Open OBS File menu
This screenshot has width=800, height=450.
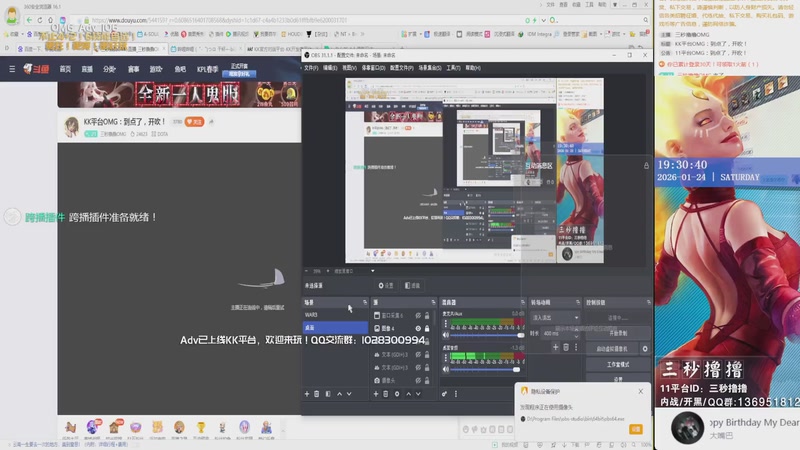click(x=311, y=68)
